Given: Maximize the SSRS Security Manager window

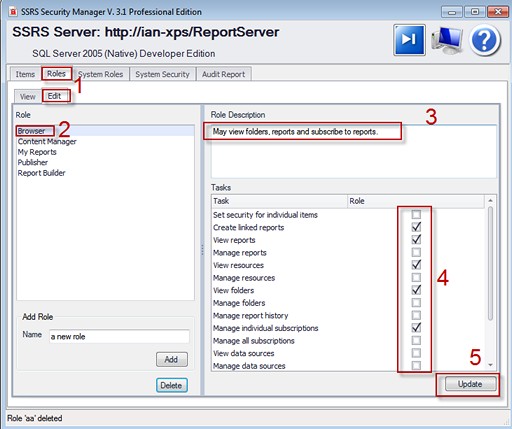Looking at the screenshot, I should coord(474,12).
